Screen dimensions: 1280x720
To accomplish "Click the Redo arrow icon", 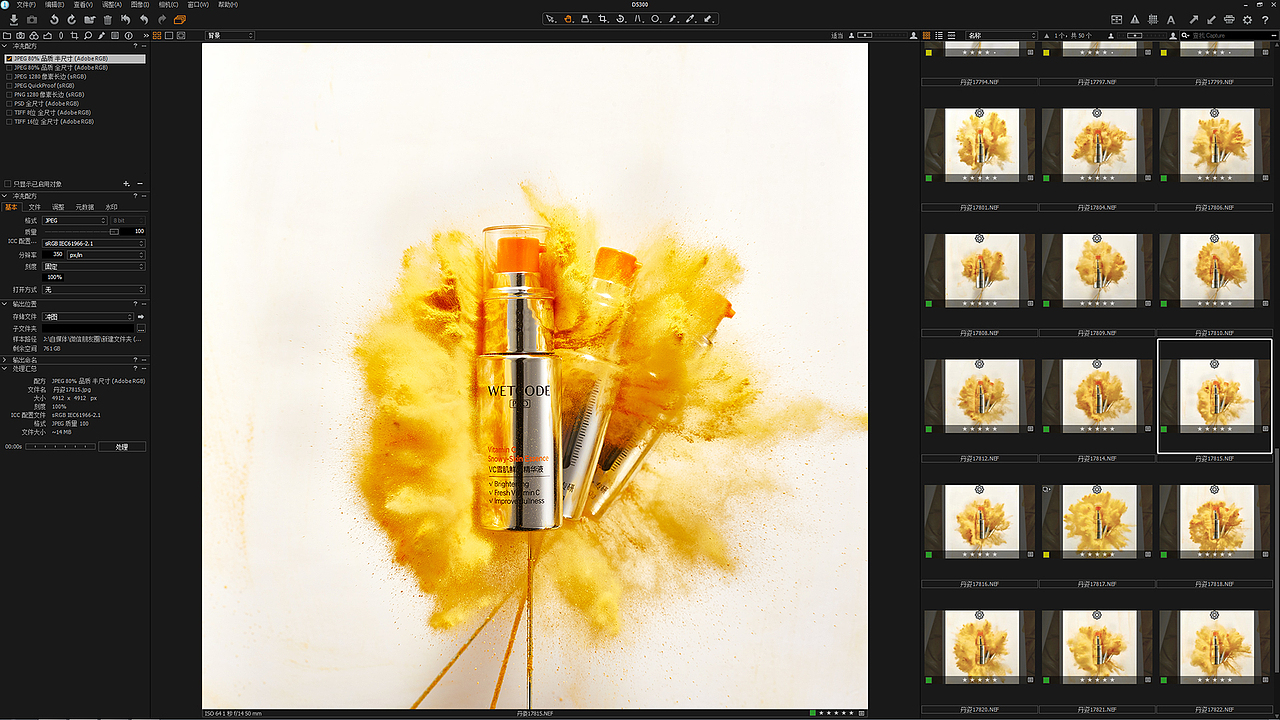I will (x=162, y=19).
